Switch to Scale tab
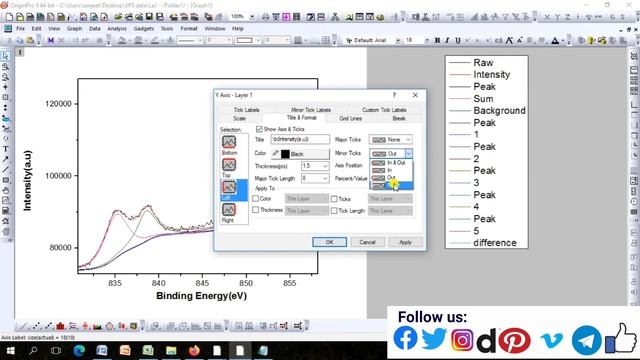This screenshot has width=640, height=360. [x=239, y=118]
